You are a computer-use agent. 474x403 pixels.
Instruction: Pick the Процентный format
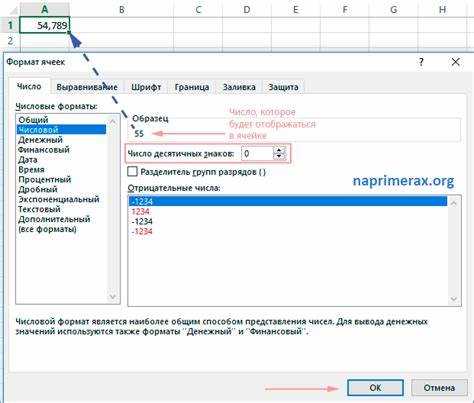click(x=61, y=179)
